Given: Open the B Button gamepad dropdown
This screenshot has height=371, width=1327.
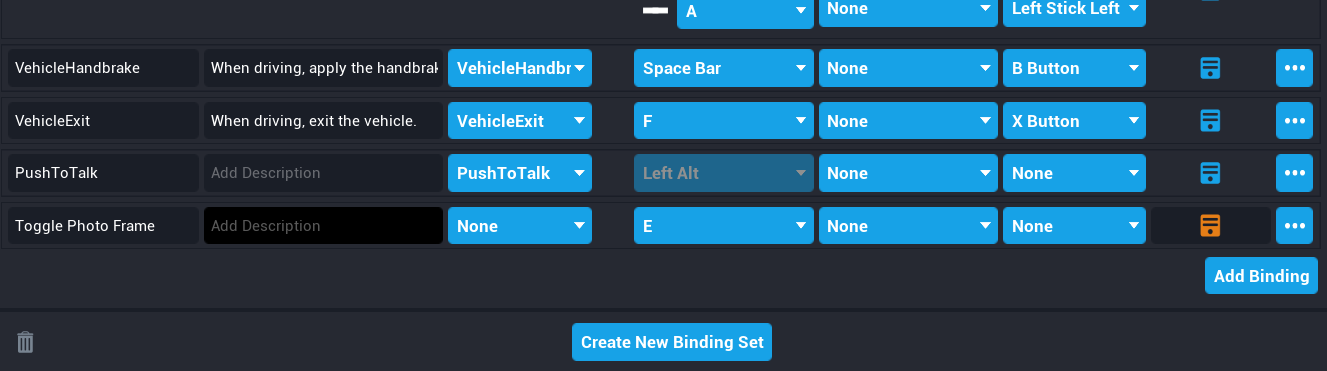Looking at the screenshot, I should coord(1074,69).
